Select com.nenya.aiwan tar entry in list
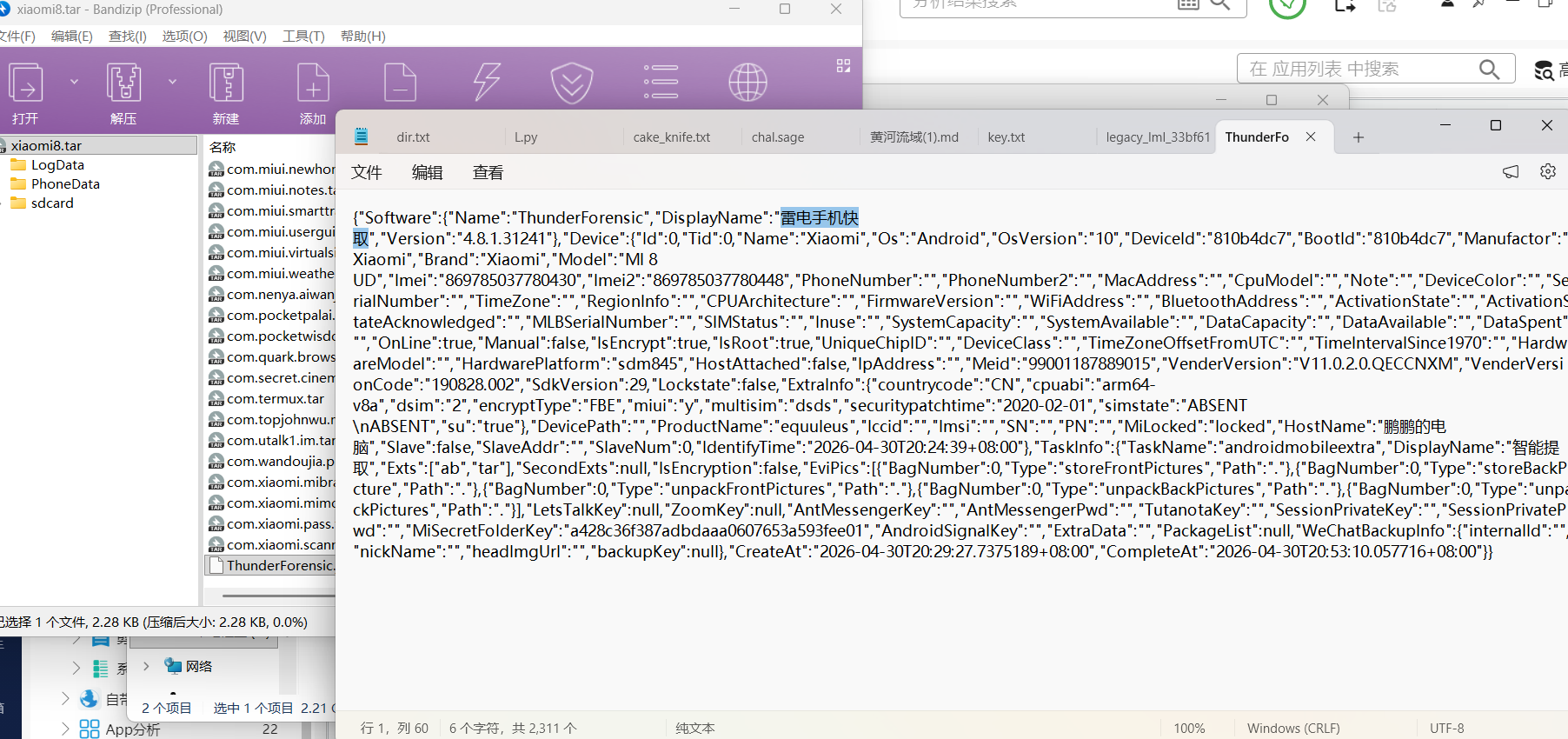This screenshot has width=1568, height=739. [272, 295]
